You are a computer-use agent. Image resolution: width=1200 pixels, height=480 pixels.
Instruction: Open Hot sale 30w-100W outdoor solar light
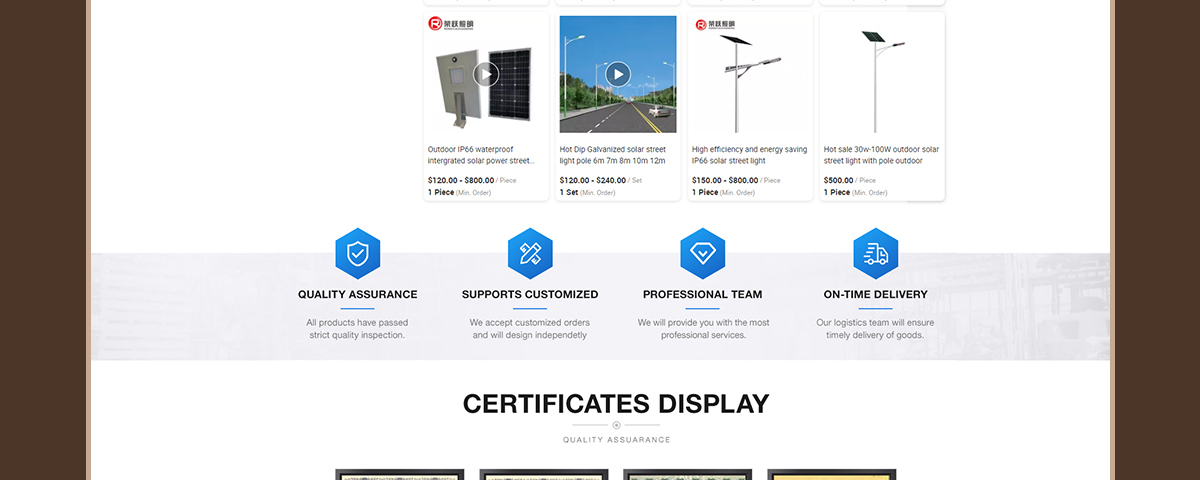[881, 155]
